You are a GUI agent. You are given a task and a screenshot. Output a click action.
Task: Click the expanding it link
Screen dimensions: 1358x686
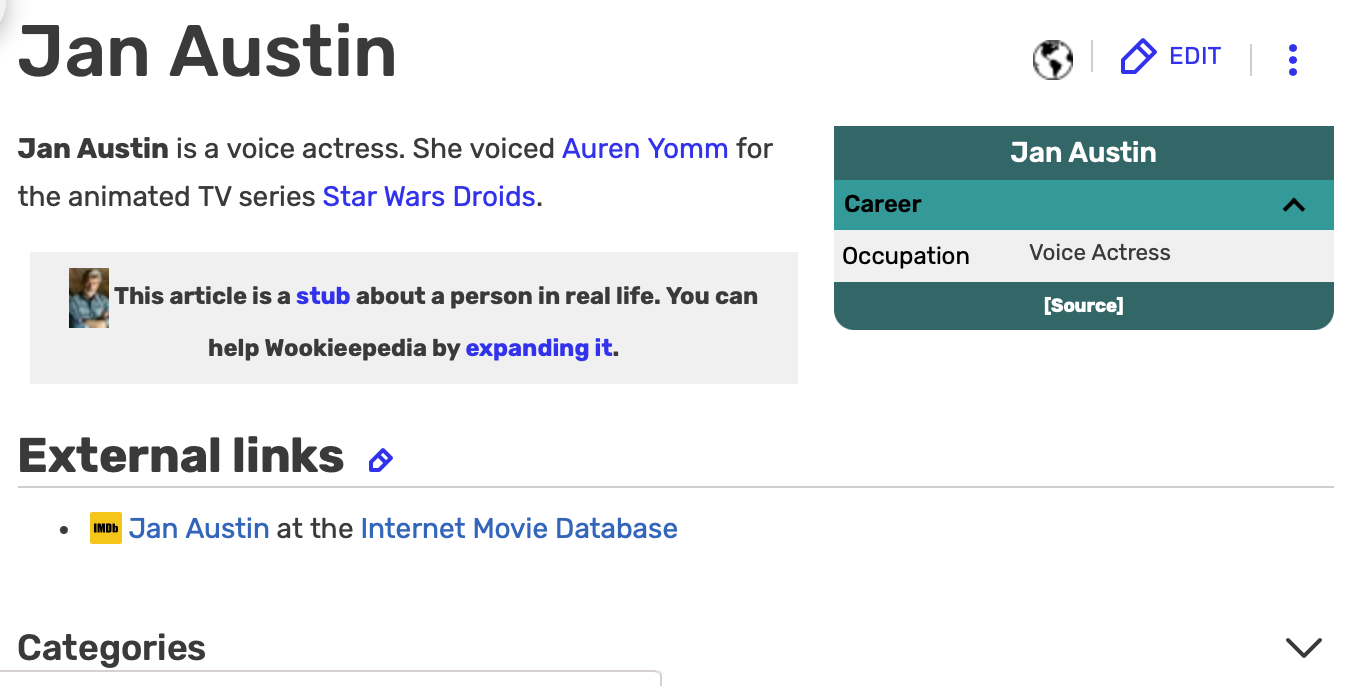pyautogui.click(x=539, y=348)
